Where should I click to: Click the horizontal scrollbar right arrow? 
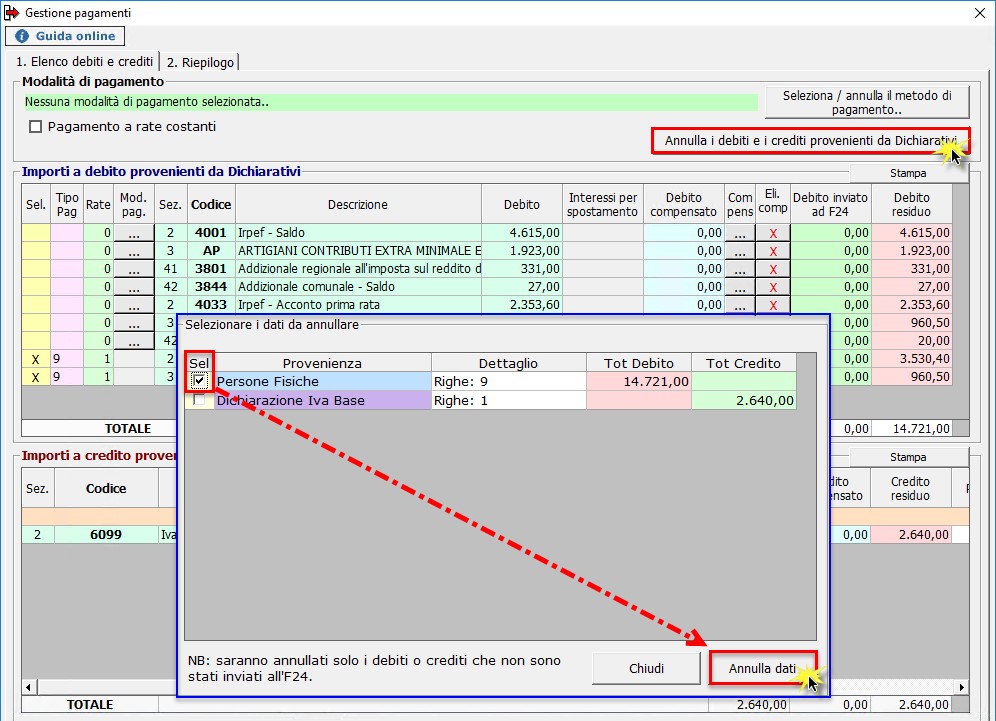(962, 687)
